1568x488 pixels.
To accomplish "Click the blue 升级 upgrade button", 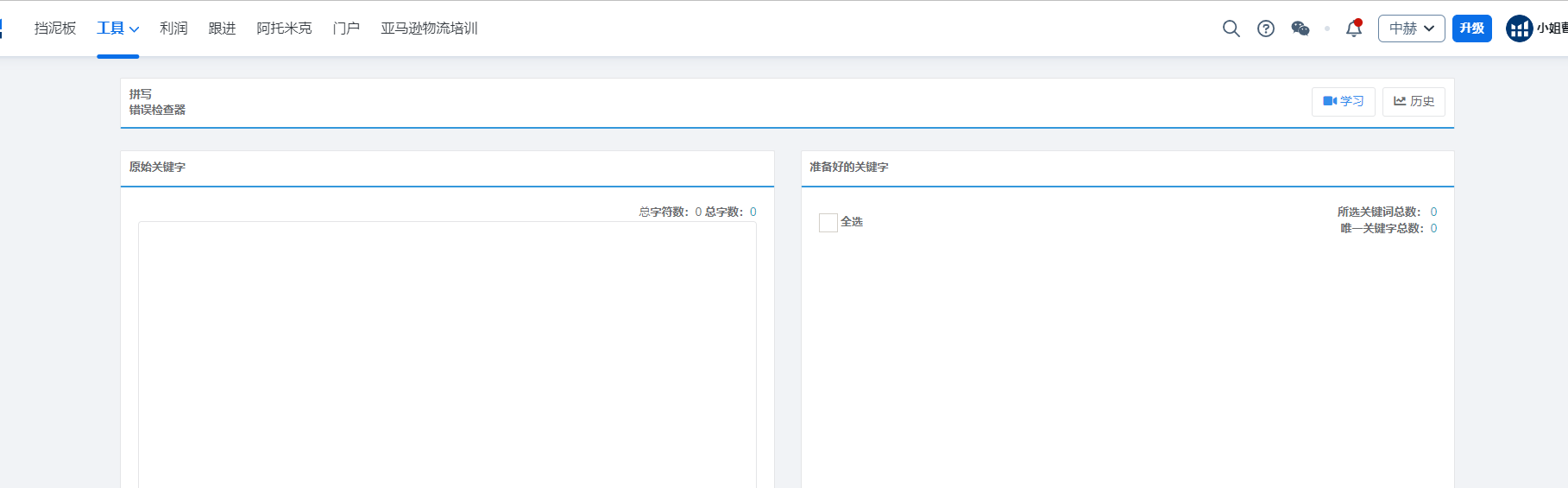I will 1471,29.
